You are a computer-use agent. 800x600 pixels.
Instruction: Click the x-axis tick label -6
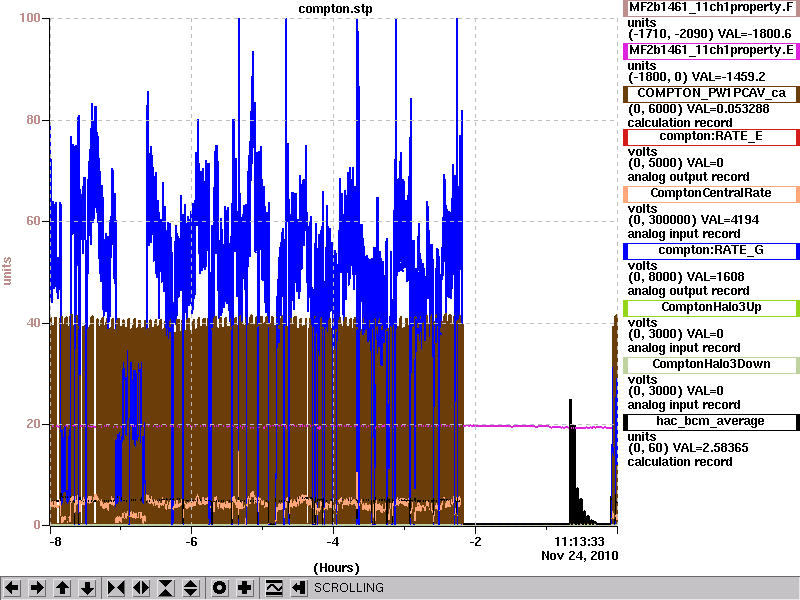pos(191,542)
